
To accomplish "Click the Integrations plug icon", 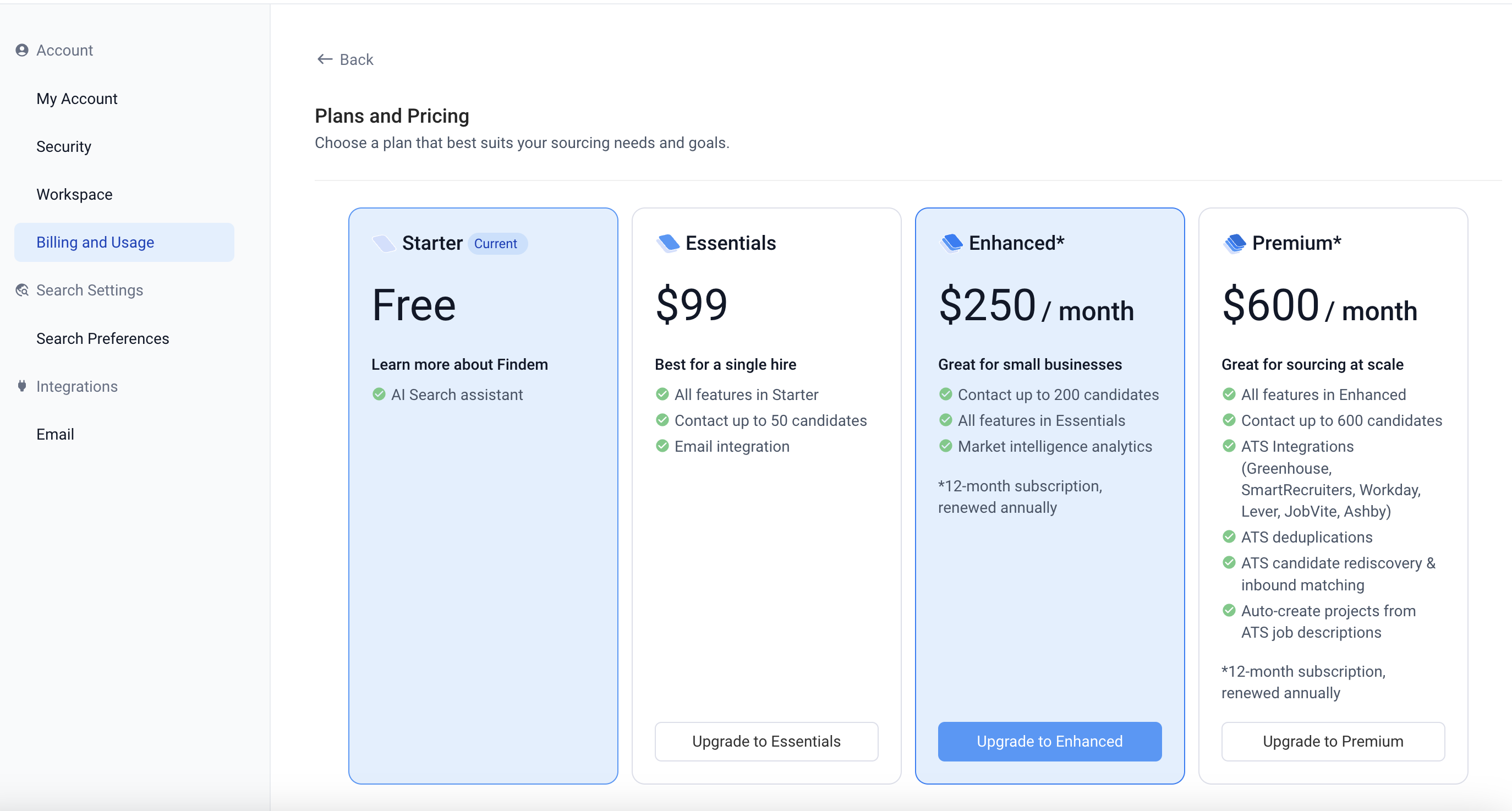I will (x=21, y=386).
